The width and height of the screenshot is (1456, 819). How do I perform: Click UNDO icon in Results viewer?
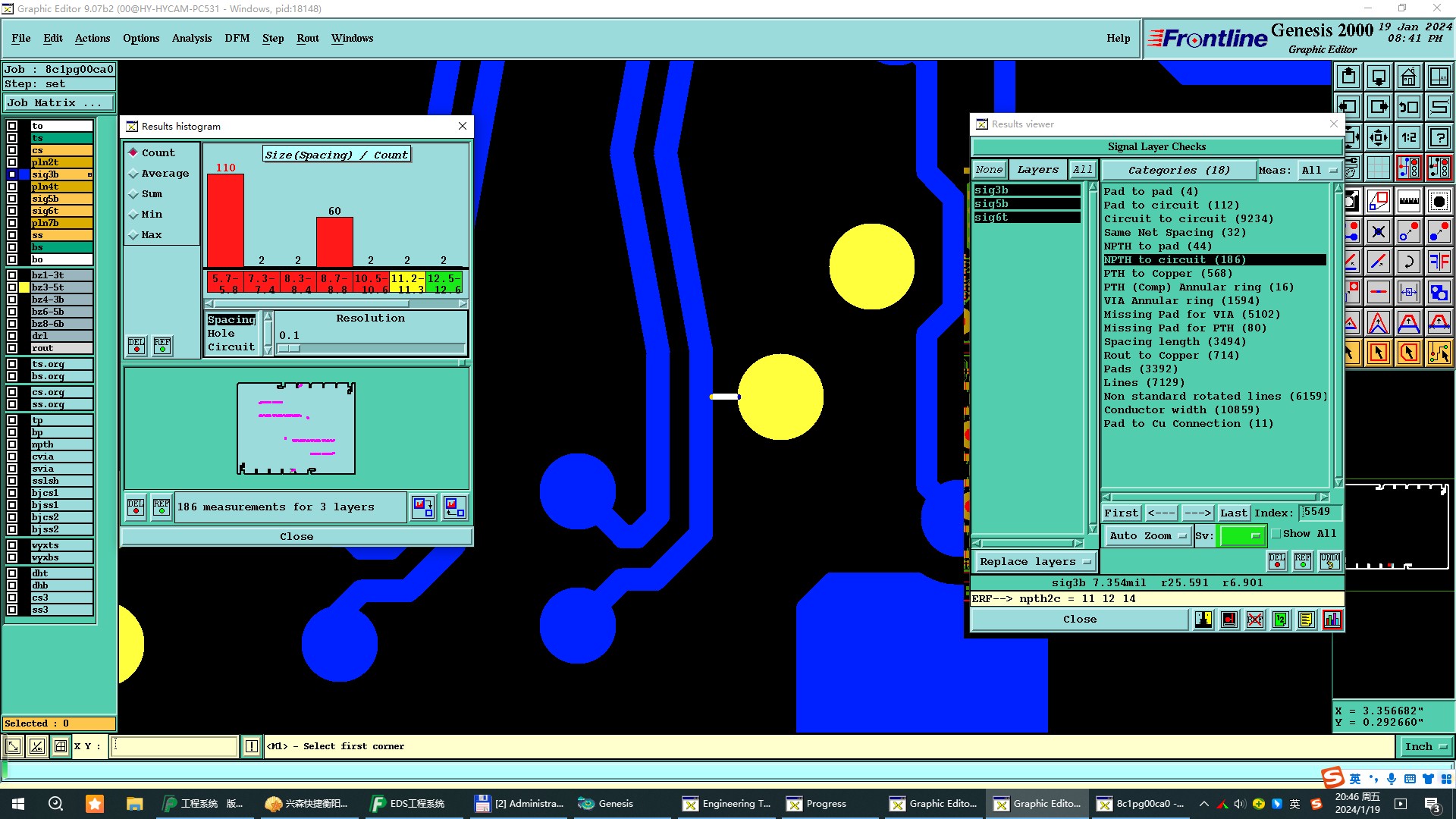click(1329, 561)
